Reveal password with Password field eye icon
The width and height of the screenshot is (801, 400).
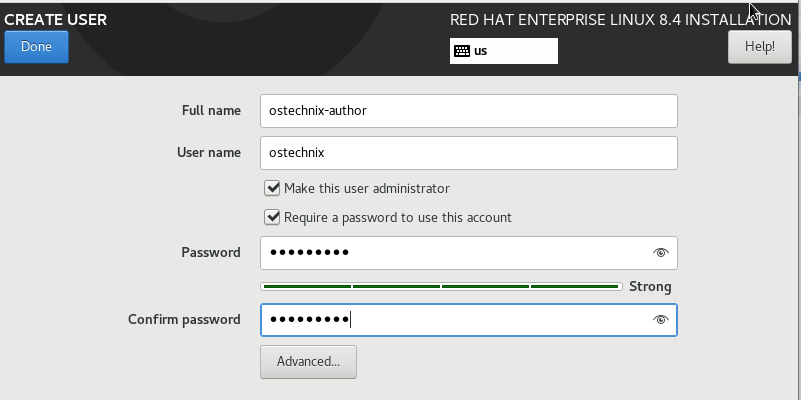pyautogui.click(x=661, y=252)
